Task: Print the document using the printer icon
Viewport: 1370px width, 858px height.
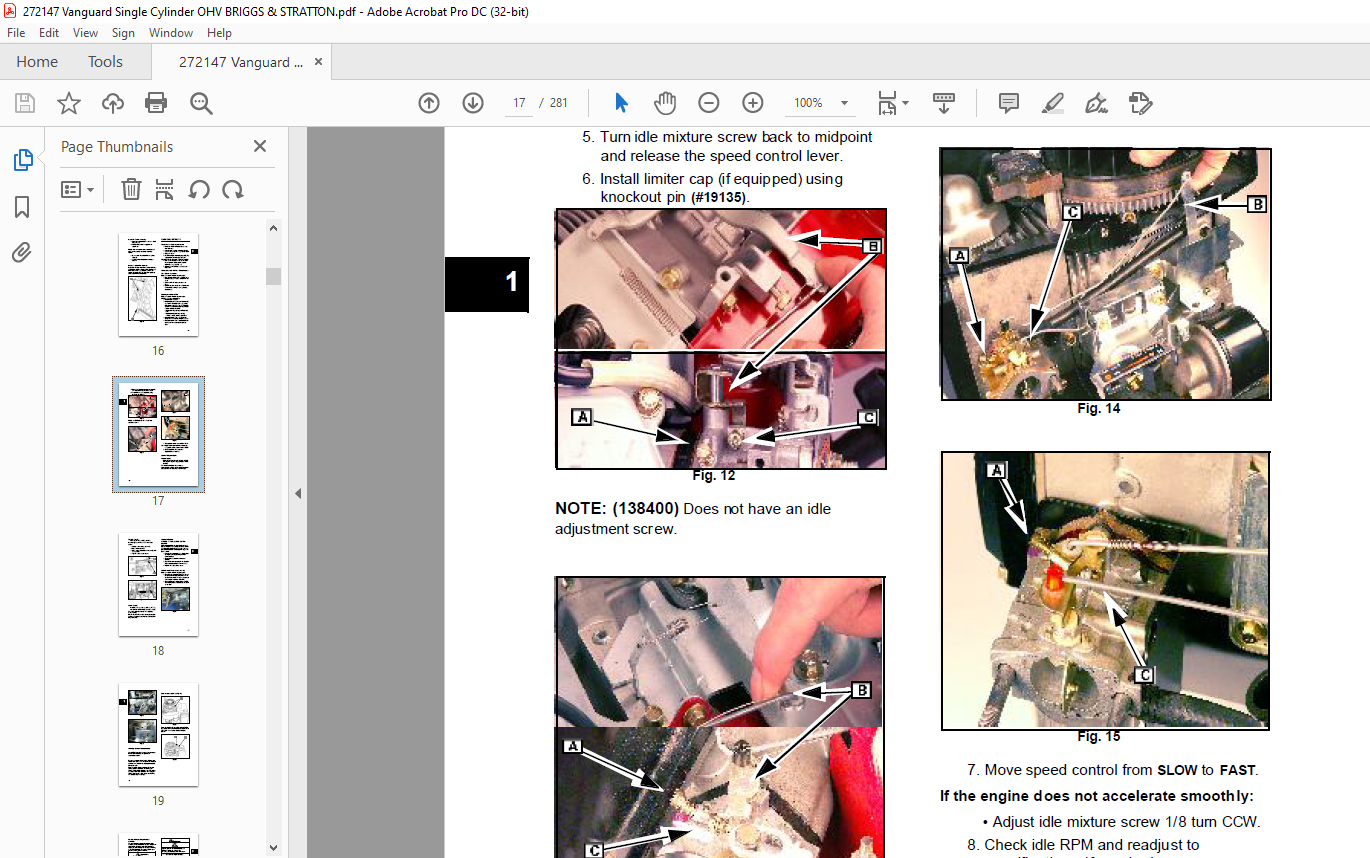Action: click(x=156, y=103)
